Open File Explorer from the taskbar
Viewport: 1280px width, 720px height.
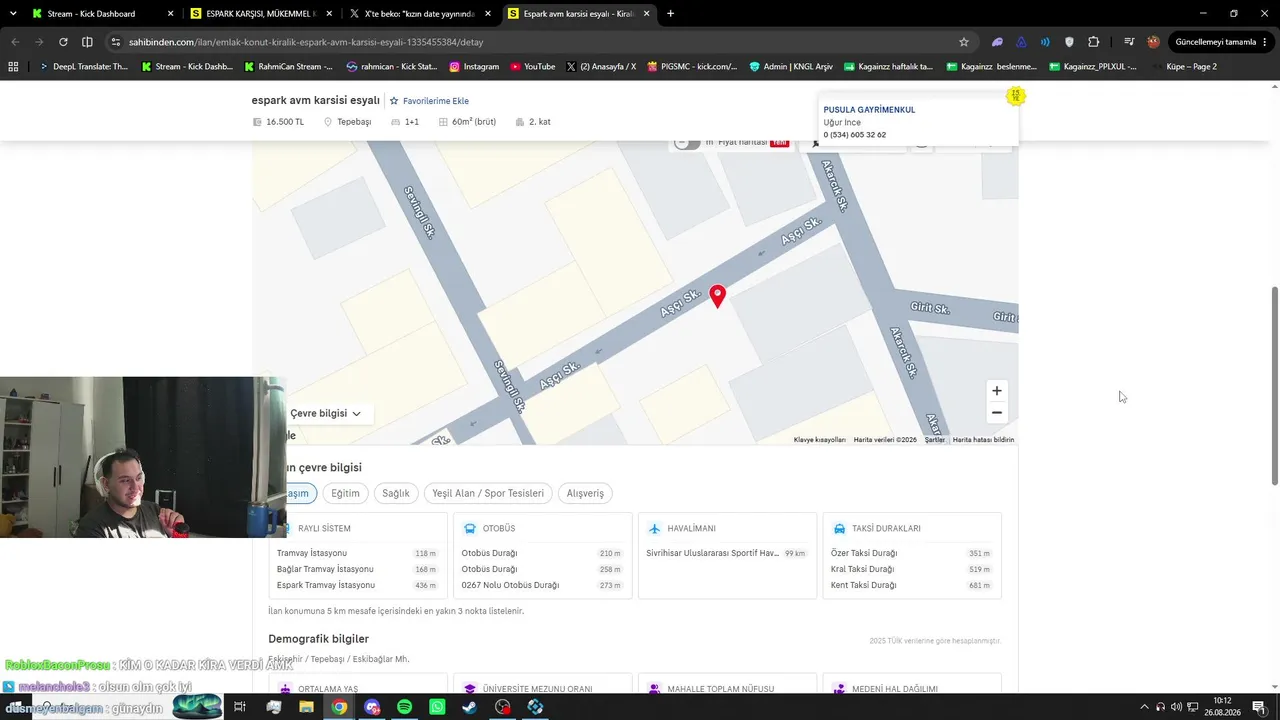(306, 707)
